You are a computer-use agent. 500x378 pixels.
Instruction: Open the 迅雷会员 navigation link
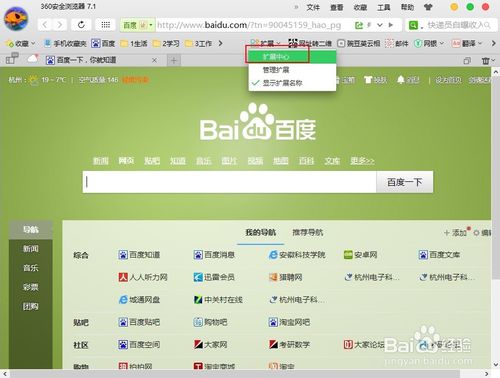(x=214, y=277)
